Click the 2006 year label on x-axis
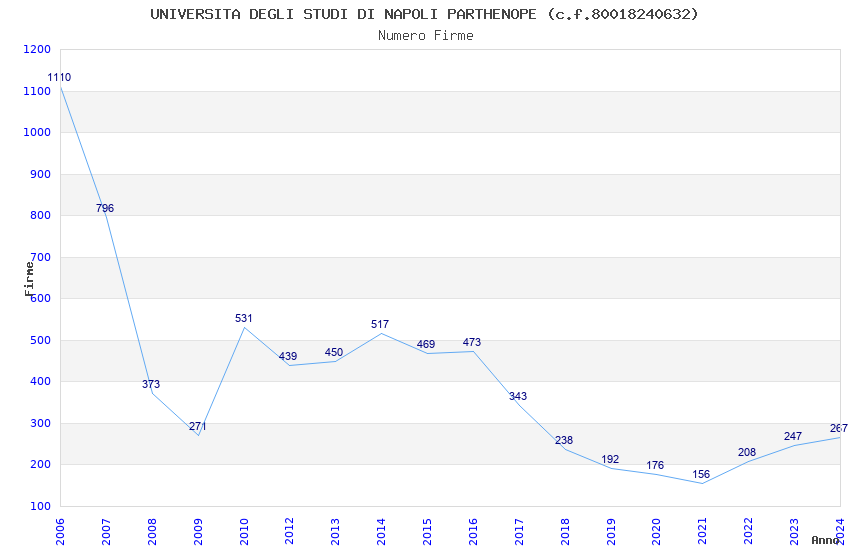This screenshot has height=550, width=850. pos(60,531)
